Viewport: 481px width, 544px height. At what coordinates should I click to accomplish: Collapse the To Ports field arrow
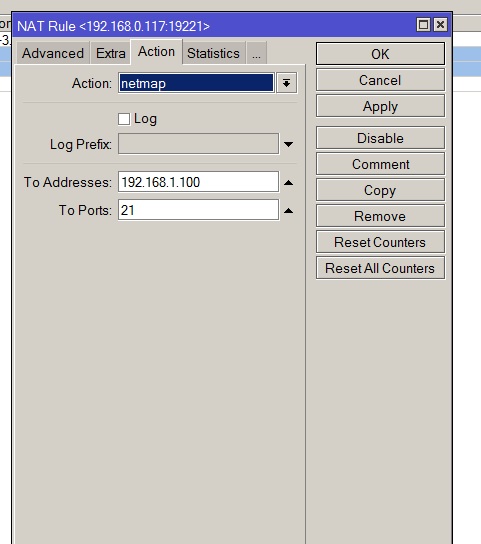point(288,211)
